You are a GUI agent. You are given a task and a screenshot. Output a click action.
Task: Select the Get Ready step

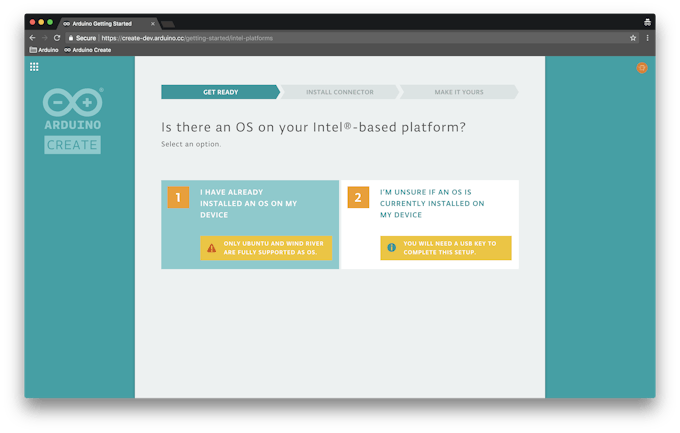click(220, 92)
